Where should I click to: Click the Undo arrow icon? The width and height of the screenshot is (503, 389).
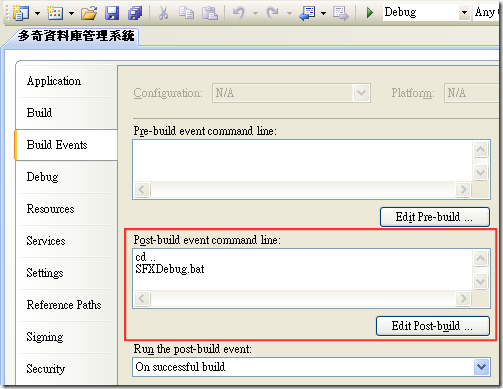click(x=239, y=13)
